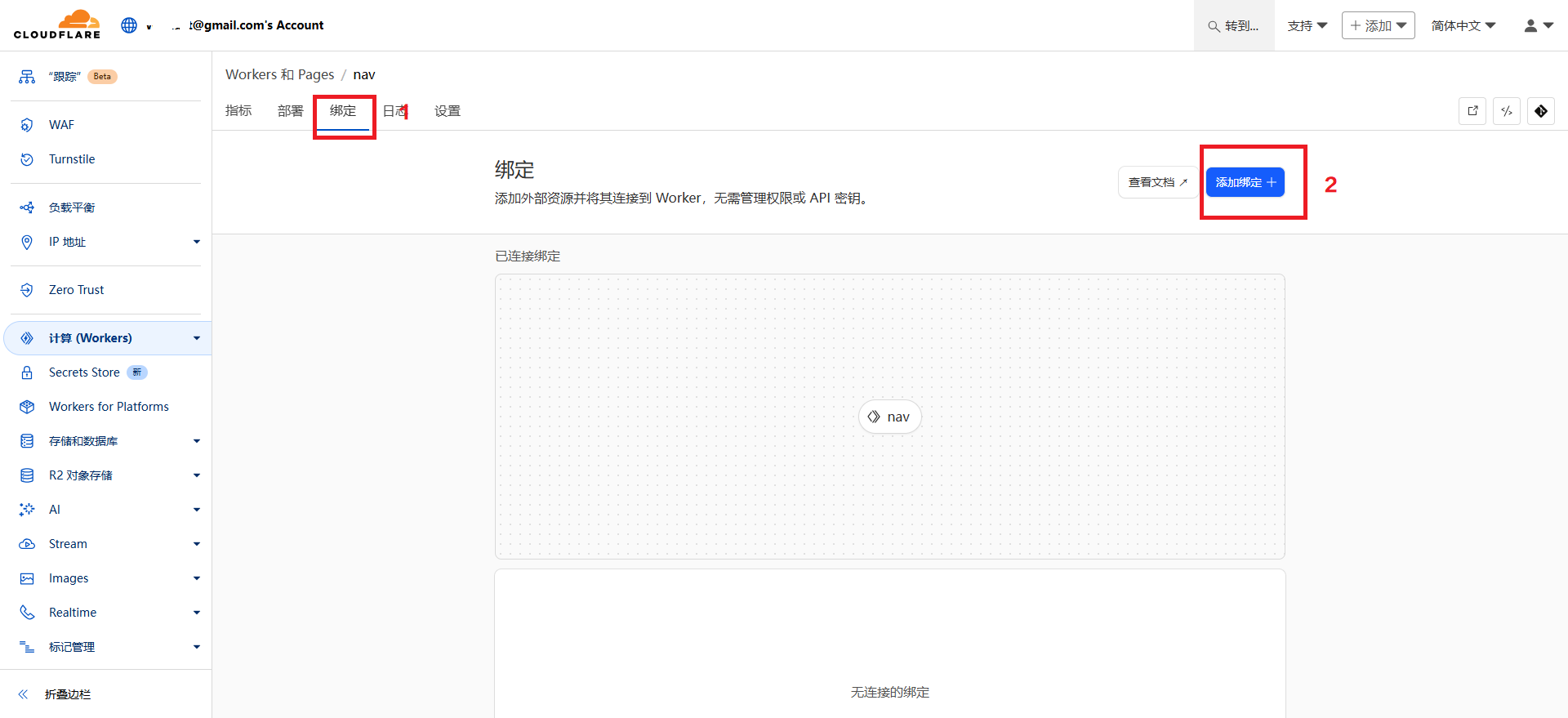This screenshot has width=1568, height=718.
Task: Open 查看文档 documentation link
Action: point(1157,182)
